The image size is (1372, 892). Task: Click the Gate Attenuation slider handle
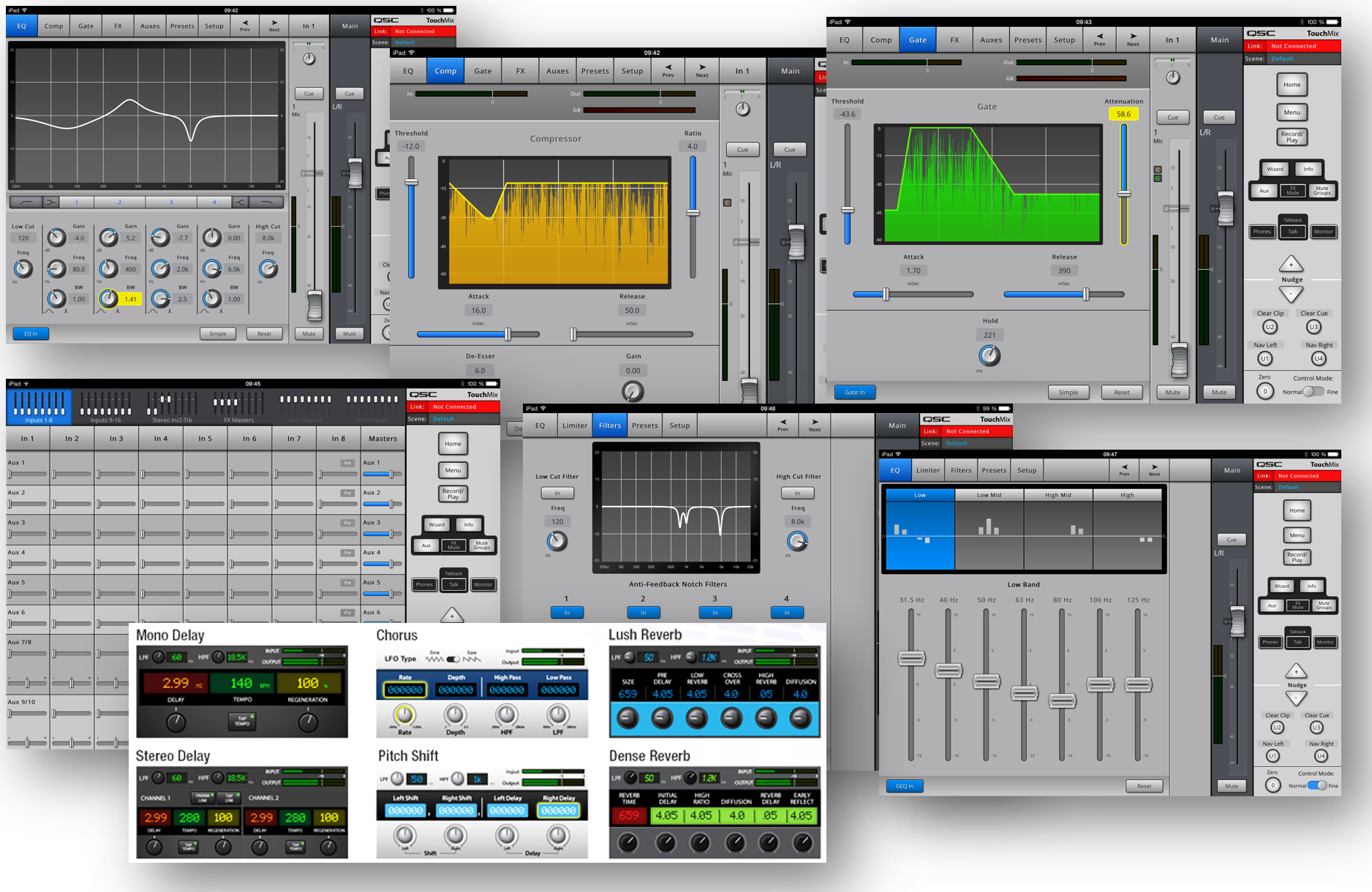coord(1124,194)
